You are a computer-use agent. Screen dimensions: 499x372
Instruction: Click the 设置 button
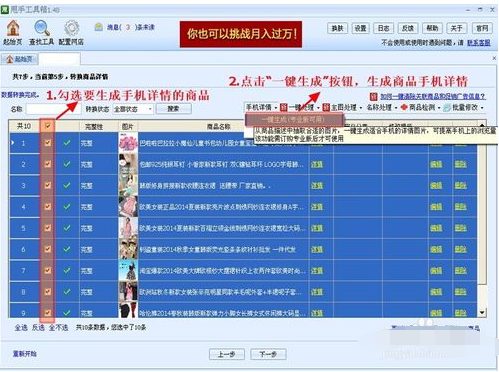[360, 29]
